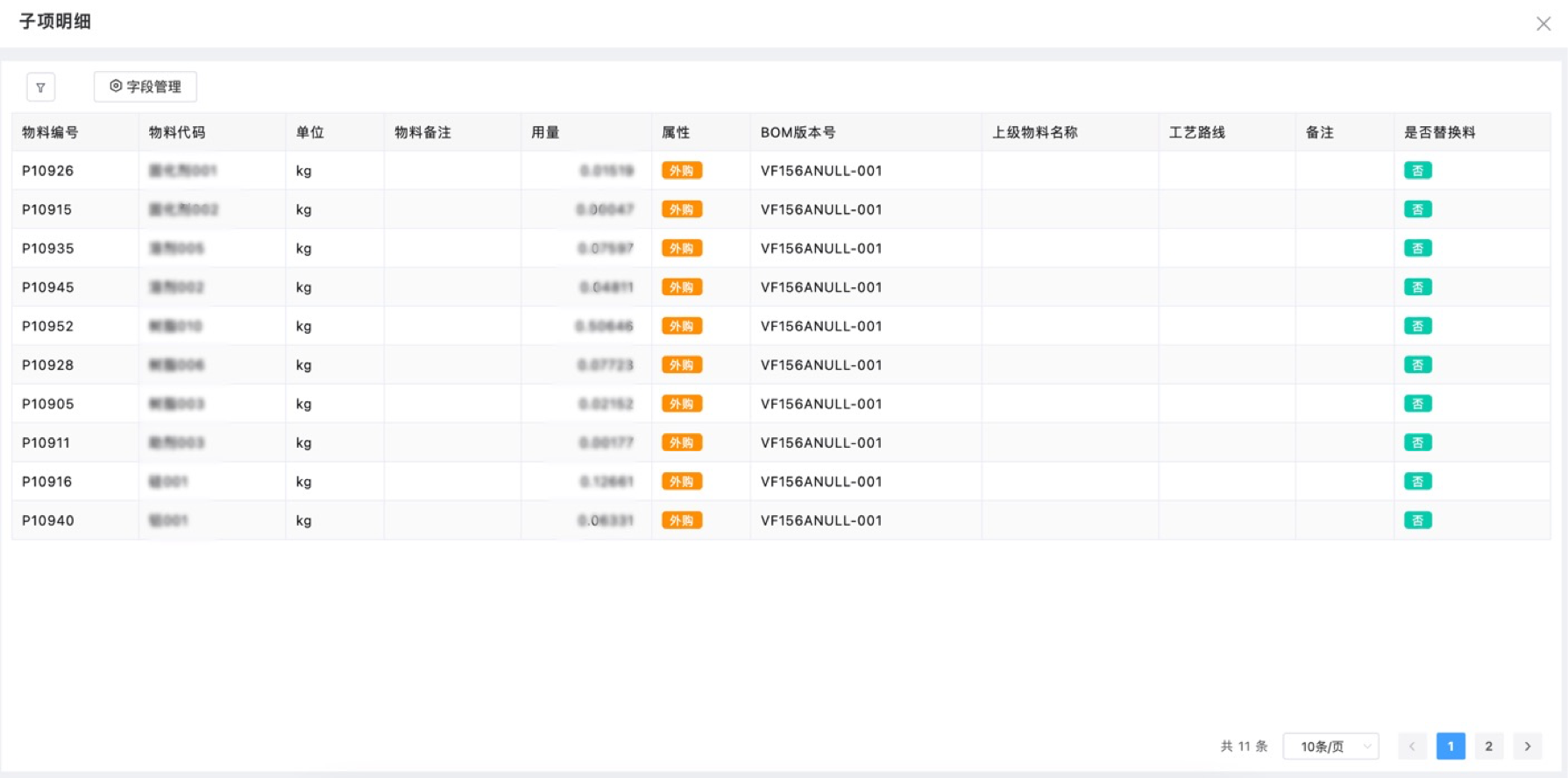Click the 外购 tag in row P10926

pos(681,171)
